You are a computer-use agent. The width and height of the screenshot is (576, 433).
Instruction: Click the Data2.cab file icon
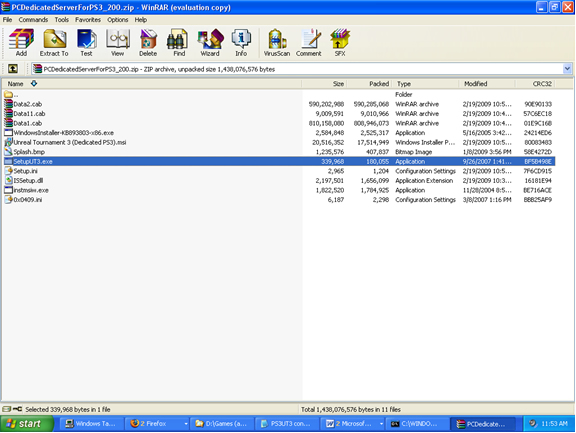(x=8, y=104)
